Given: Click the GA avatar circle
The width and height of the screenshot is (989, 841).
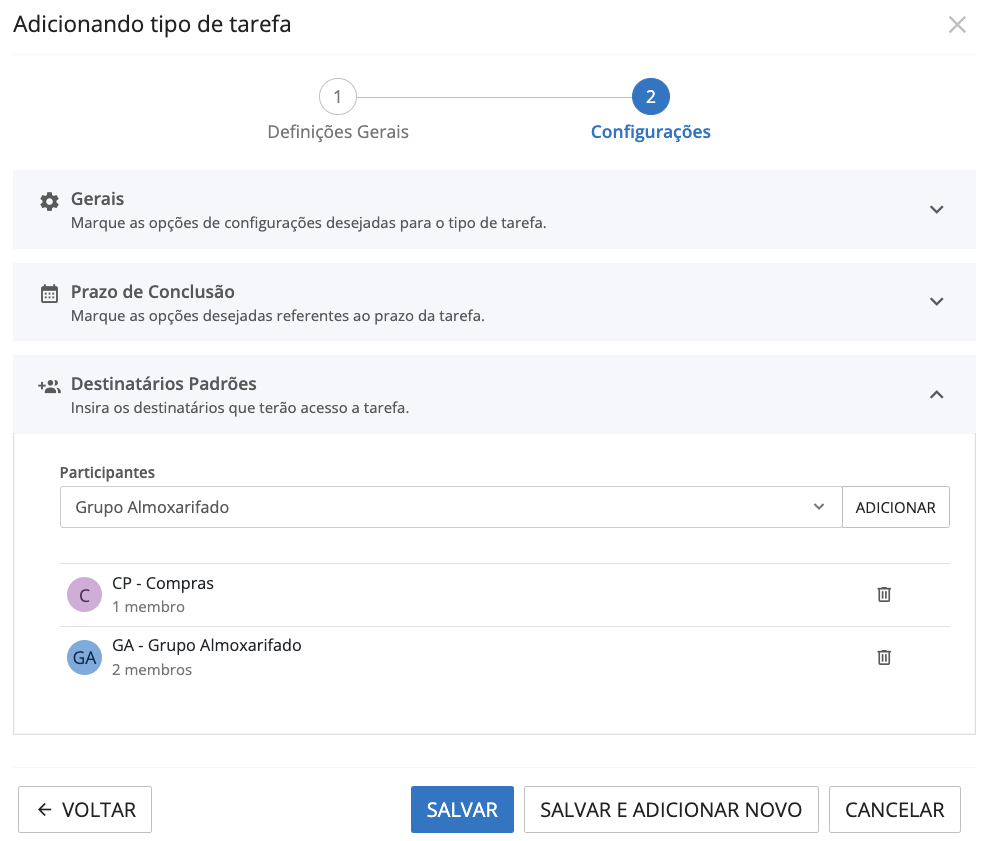Looking at the screenshot, I should coord(84,657).
